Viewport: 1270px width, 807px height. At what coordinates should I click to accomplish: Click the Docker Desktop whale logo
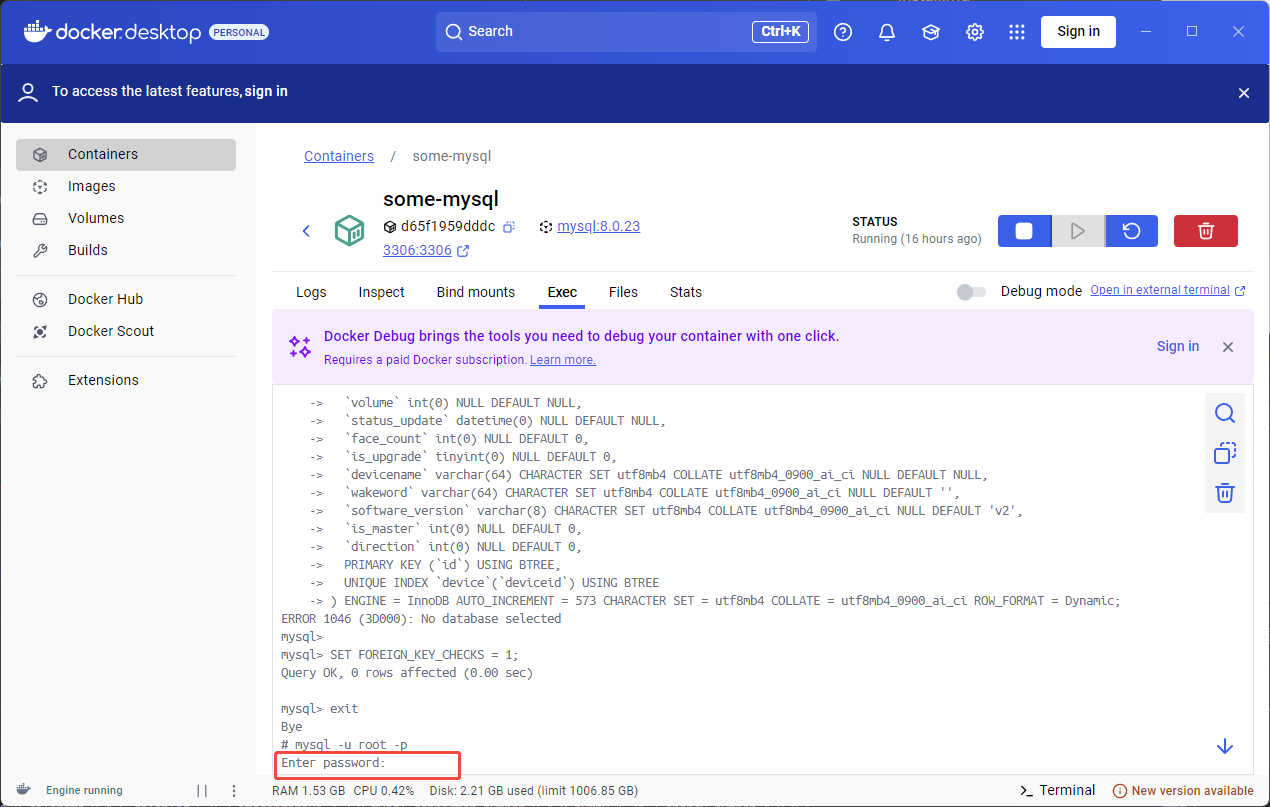click(36, 31)
